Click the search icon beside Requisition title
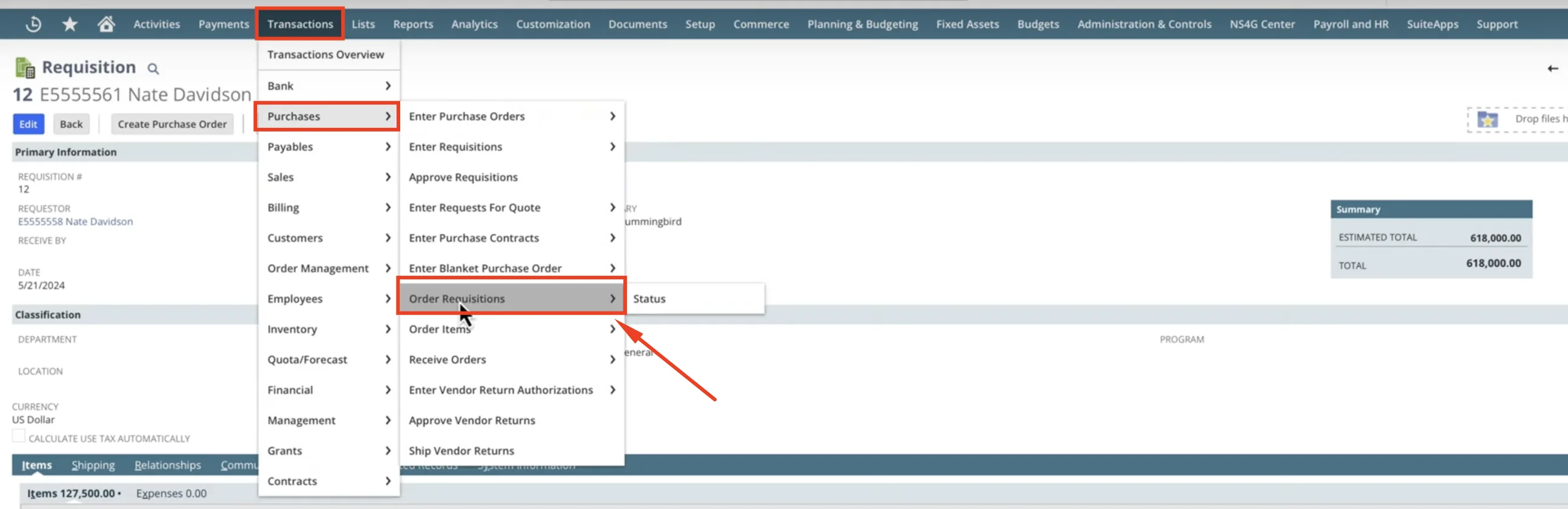Image resolution: width=1568 pixels, height=509 pixels. [153, 68]
